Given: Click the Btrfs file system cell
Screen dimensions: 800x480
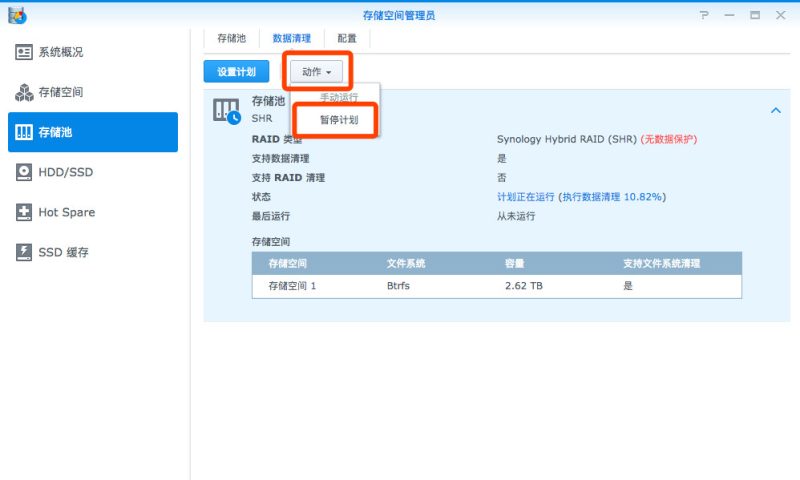Looking at the screenshot, I should tap(398, 286).
